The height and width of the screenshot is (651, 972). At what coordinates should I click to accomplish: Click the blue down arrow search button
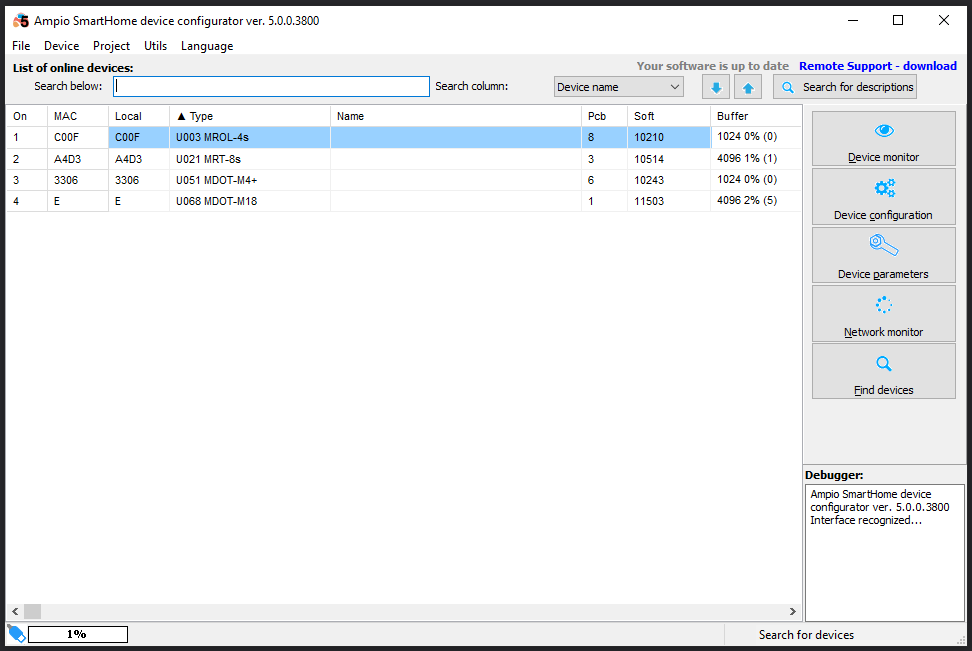coord(716,87)
